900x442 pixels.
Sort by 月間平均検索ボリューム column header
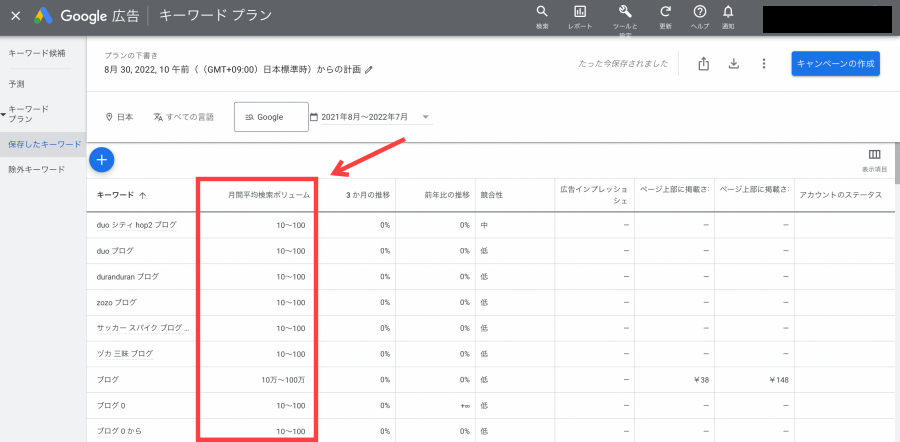[266, 195]
